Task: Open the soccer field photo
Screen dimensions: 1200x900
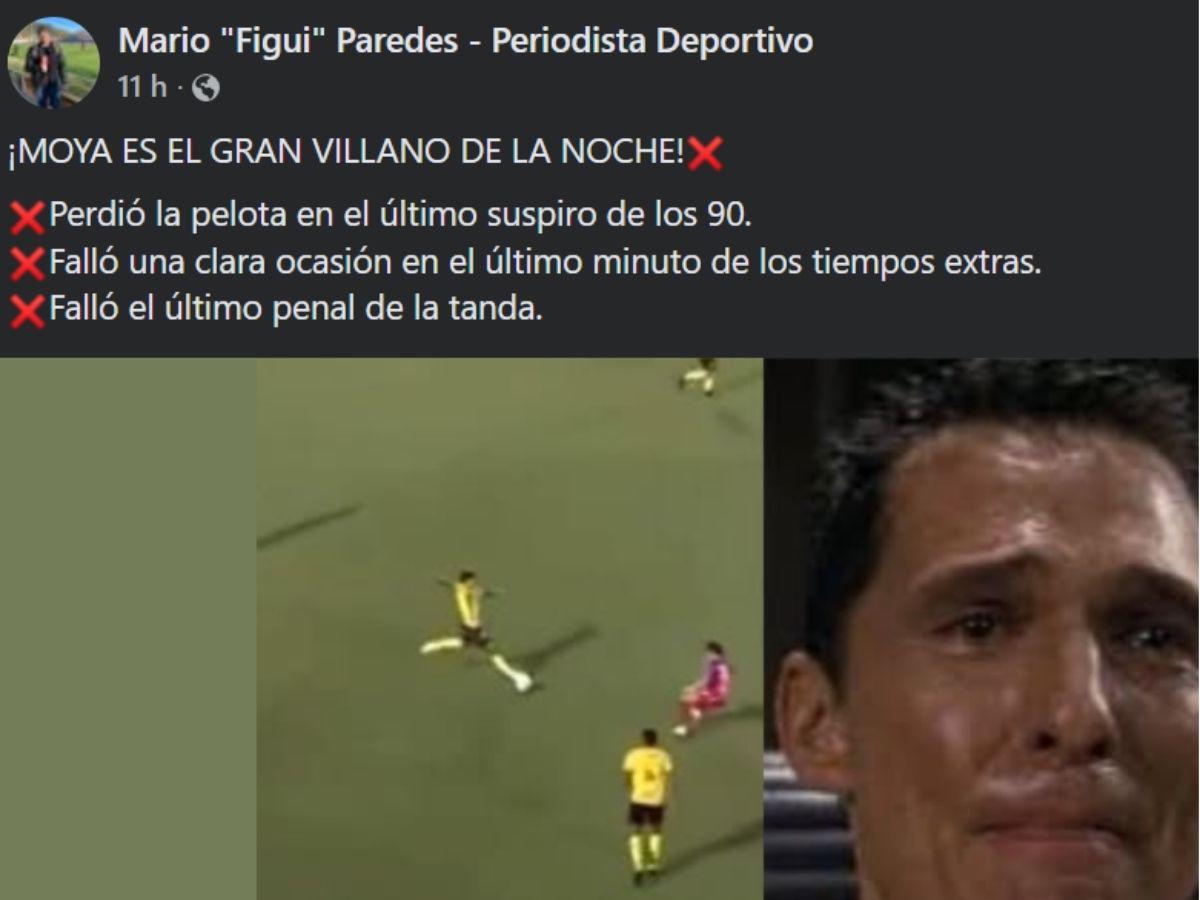Action: tap(510, 629)
